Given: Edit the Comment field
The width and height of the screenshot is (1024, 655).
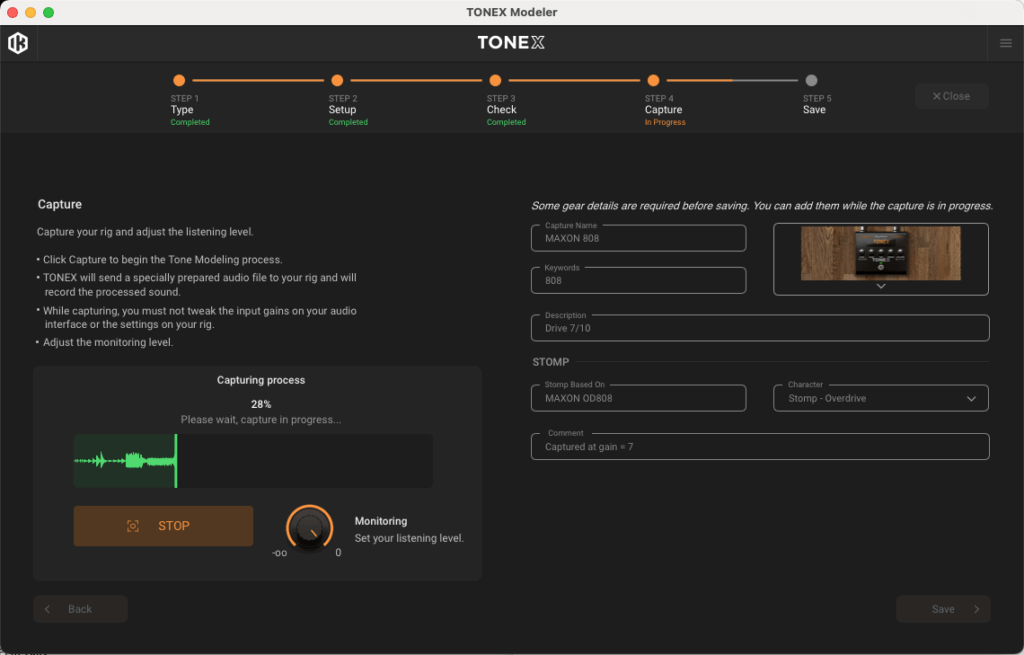Looking at the screenshot, I should (760, 447).
